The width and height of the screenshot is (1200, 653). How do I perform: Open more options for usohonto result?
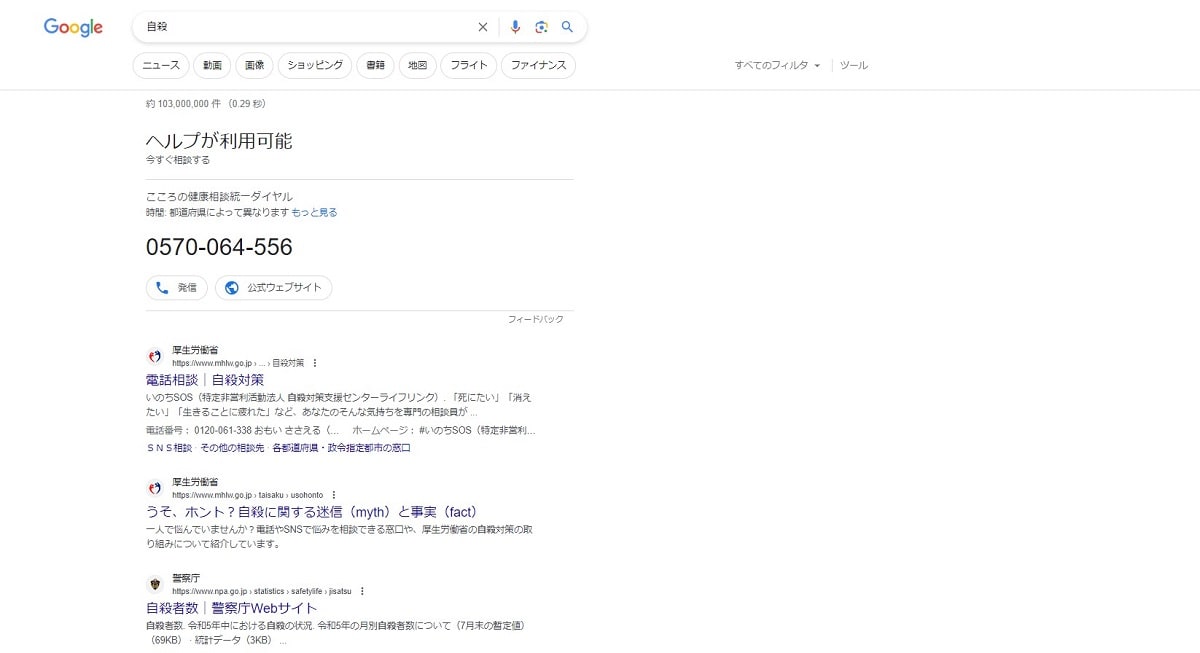tap(334, 495)
